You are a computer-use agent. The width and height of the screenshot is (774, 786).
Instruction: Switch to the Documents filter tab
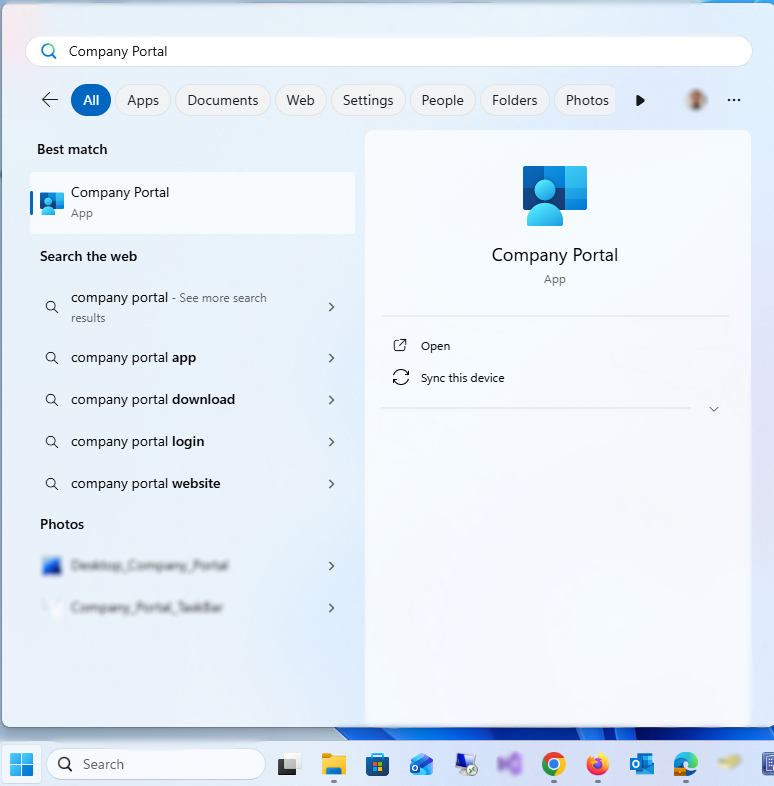tap(223, 100)
